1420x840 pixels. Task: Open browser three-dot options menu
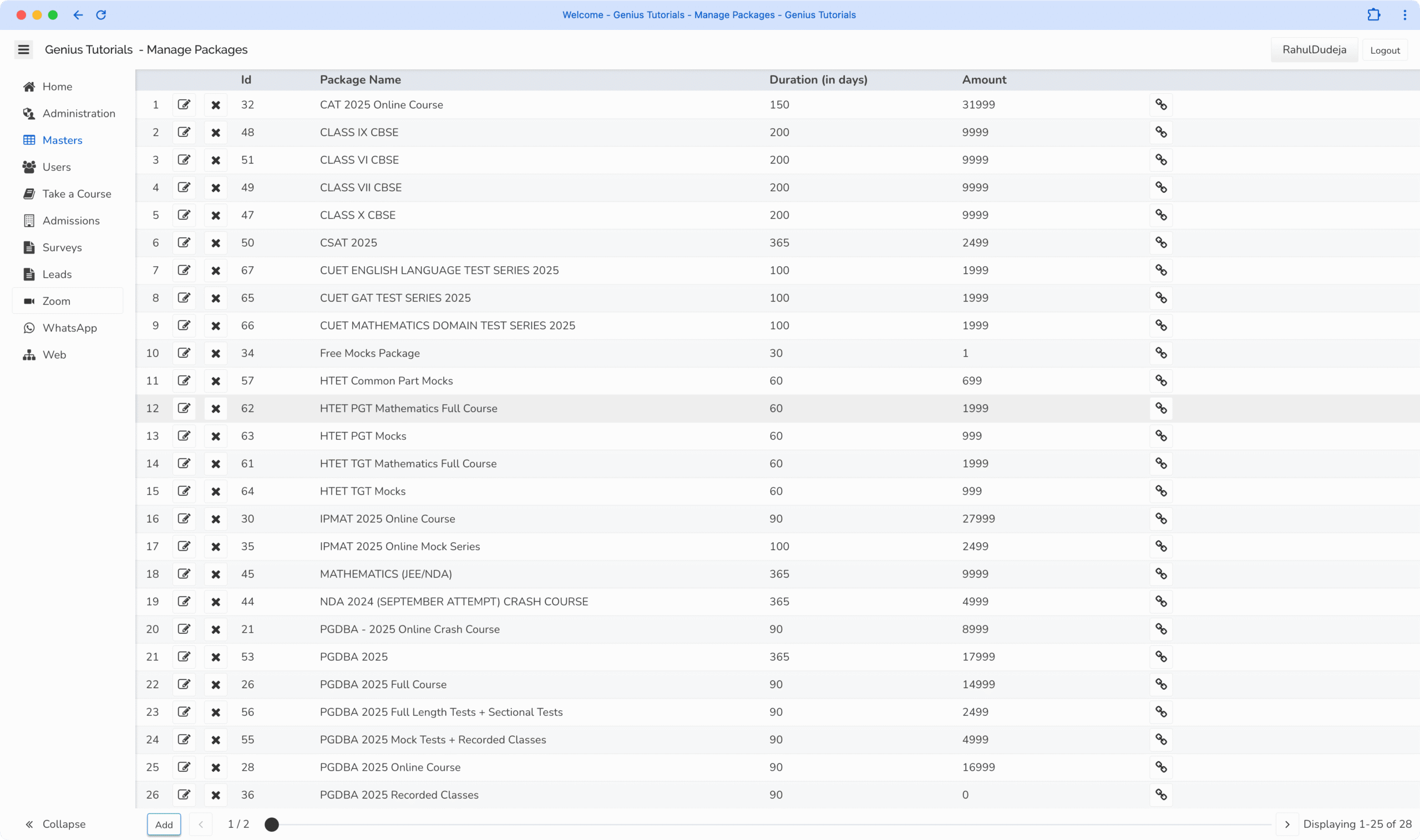pos(1404,16)
